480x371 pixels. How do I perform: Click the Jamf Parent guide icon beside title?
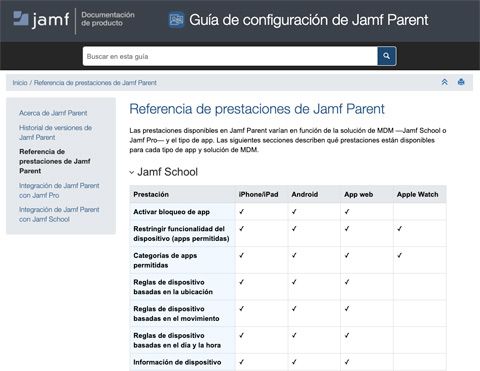pyautogui.click(x=176, y=20)
